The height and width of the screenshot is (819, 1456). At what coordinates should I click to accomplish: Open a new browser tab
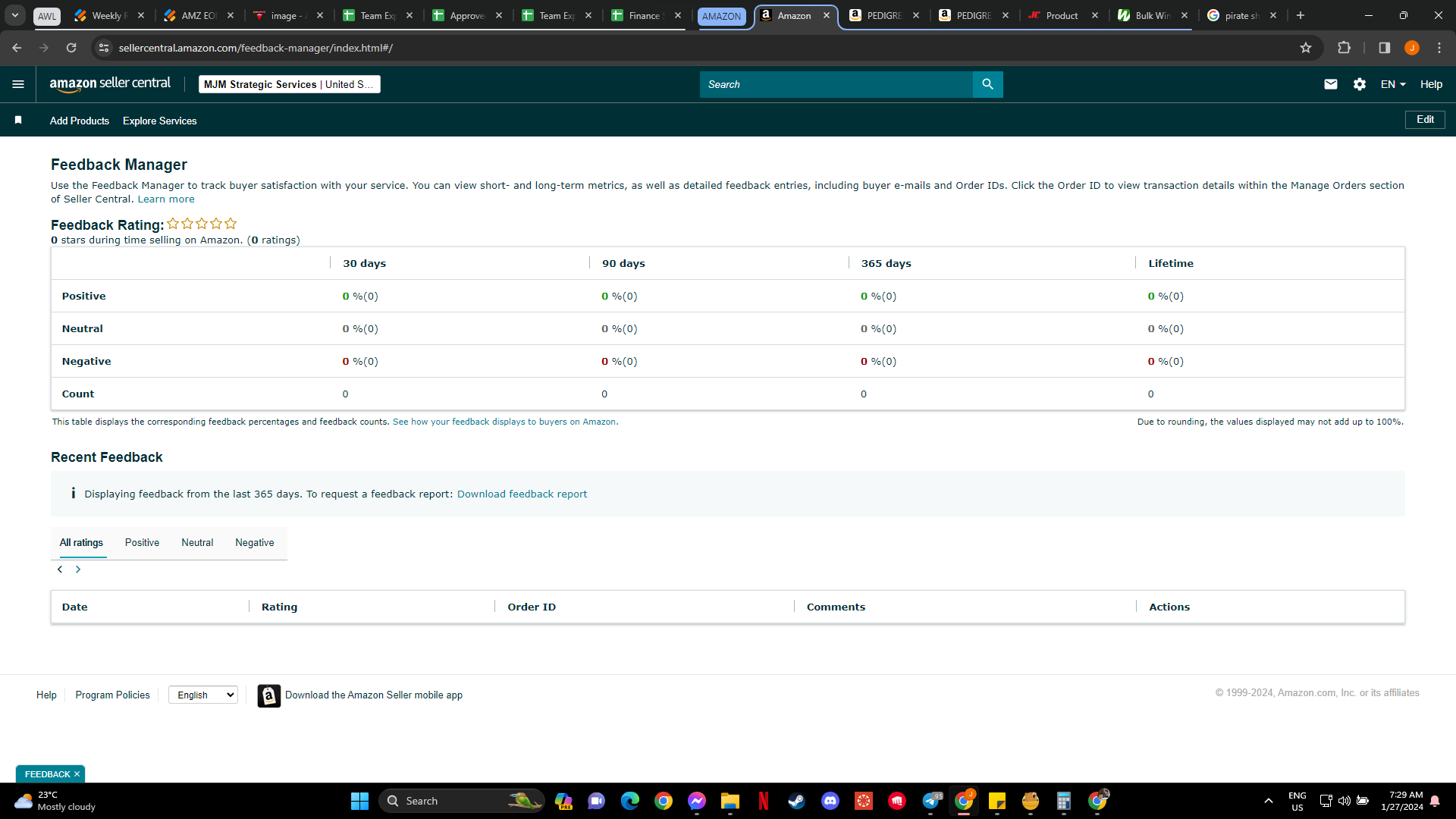(x=1301, y=15)
